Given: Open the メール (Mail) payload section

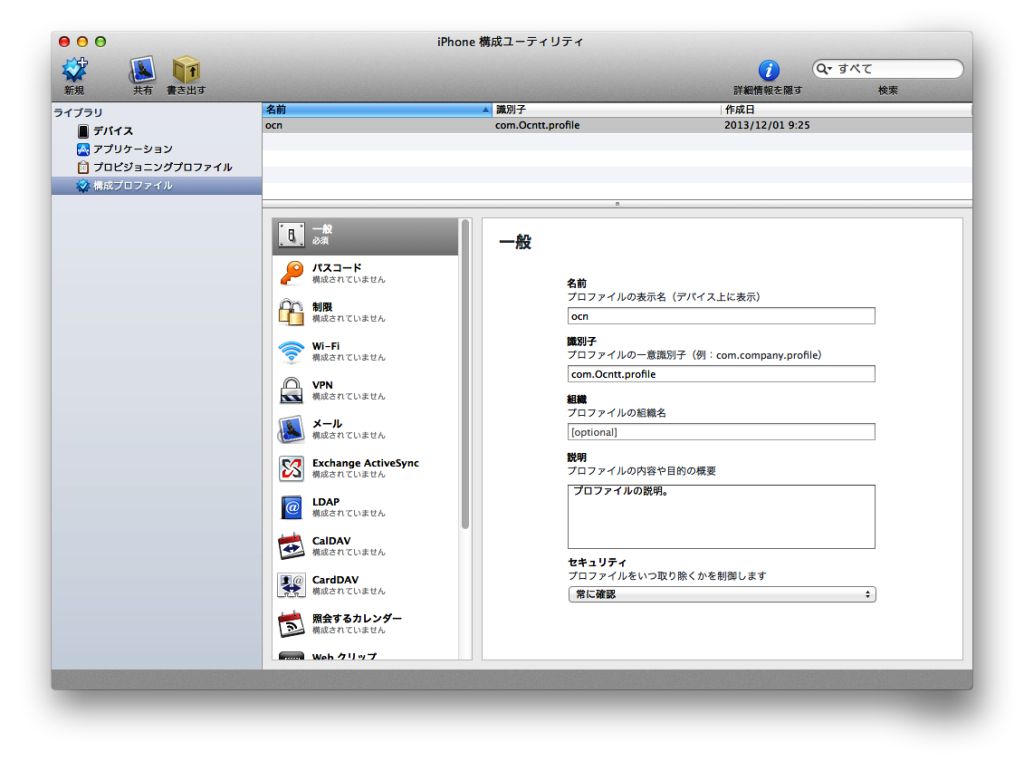Looking at the screenshot, I should pyautogui.click(x=366, y=429).
